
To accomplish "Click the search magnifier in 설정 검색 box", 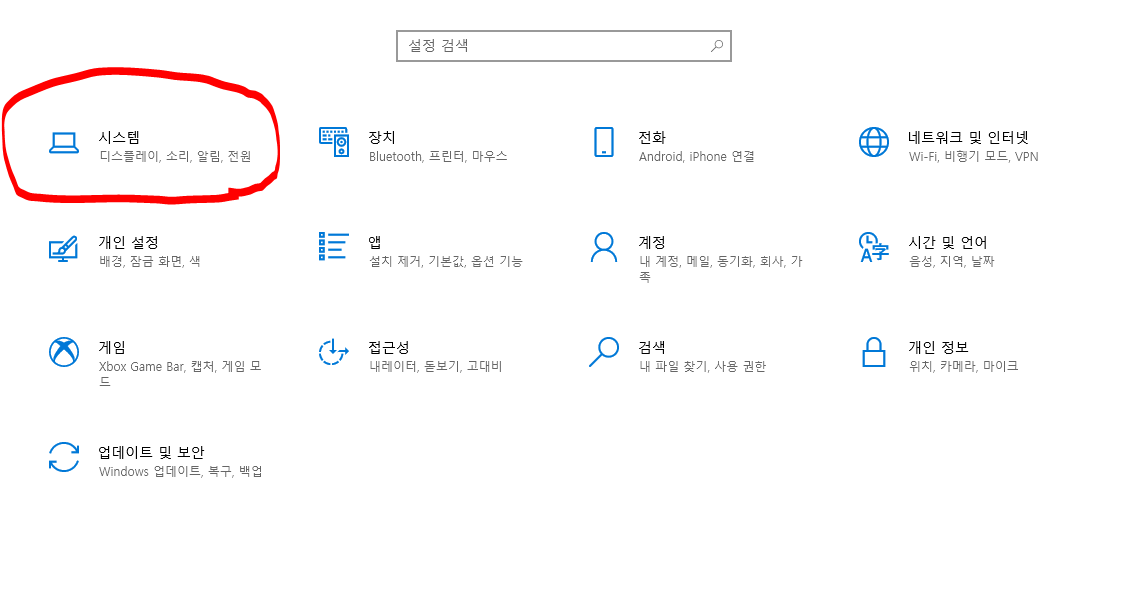I will click(717, 46).
